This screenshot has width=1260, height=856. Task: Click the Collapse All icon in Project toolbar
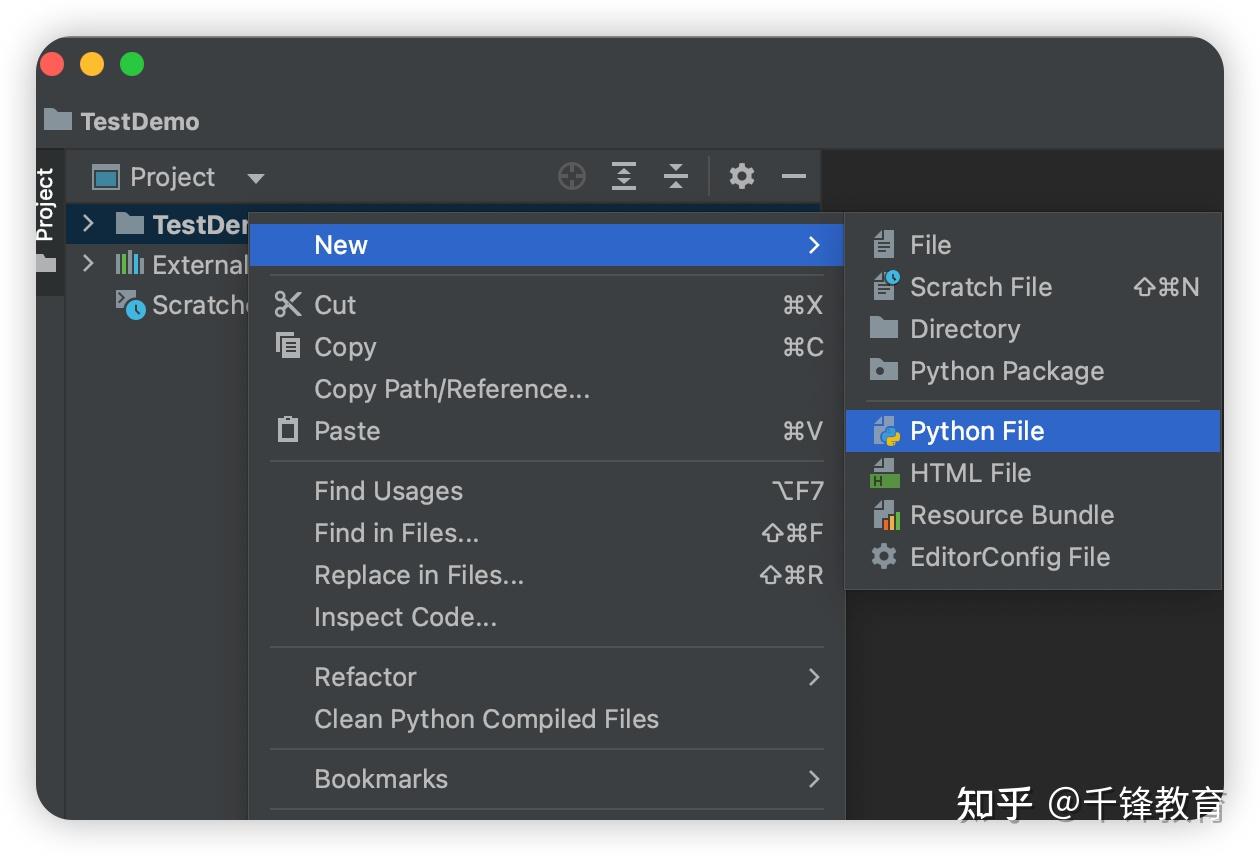tap(676, 177)
